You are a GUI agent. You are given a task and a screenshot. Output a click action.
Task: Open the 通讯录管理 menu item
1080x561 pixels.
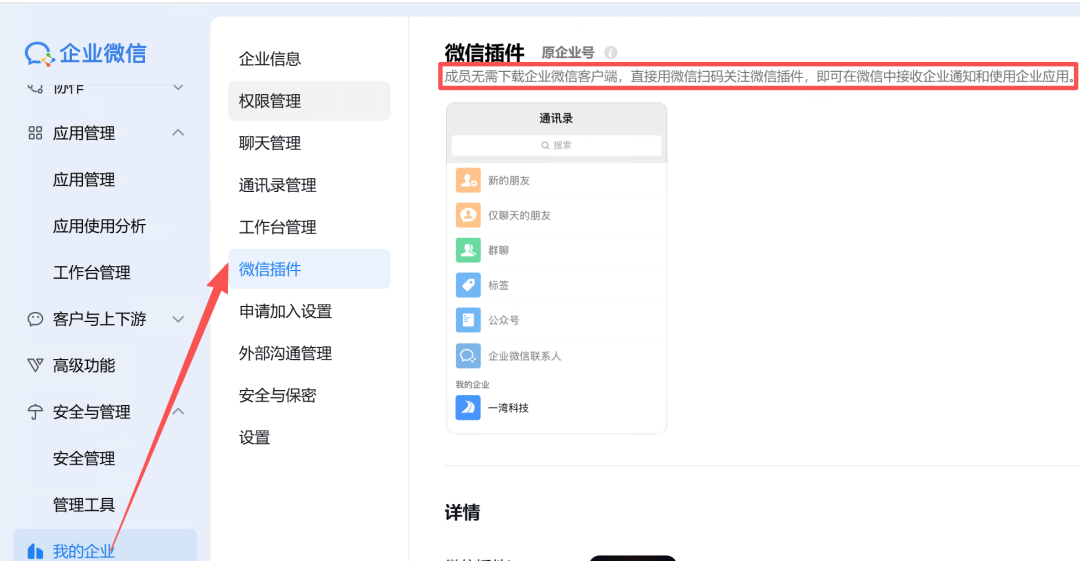coord(278,185)
